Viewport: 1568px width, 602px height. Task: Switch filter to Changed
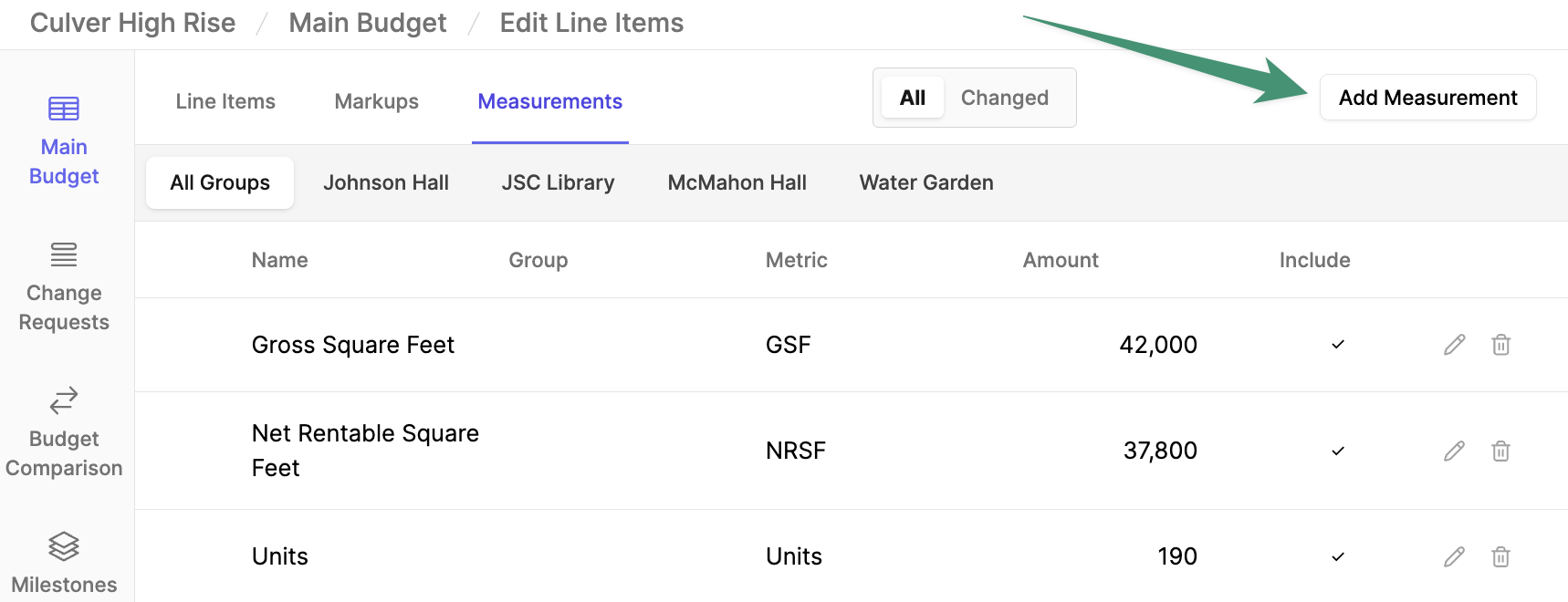coord(1004,98)
